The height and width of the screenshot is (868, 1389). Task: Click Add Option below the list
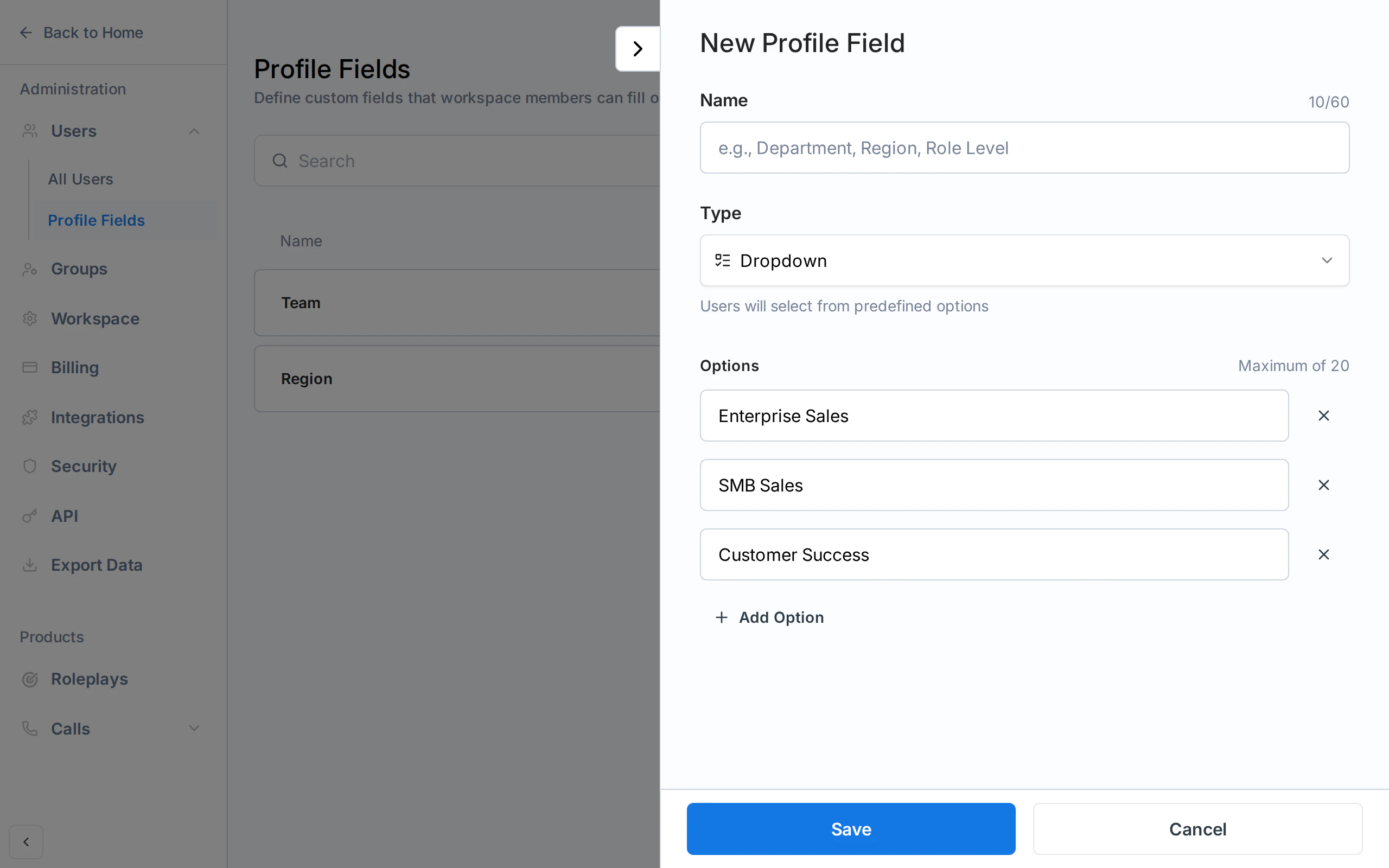(769, 617)
